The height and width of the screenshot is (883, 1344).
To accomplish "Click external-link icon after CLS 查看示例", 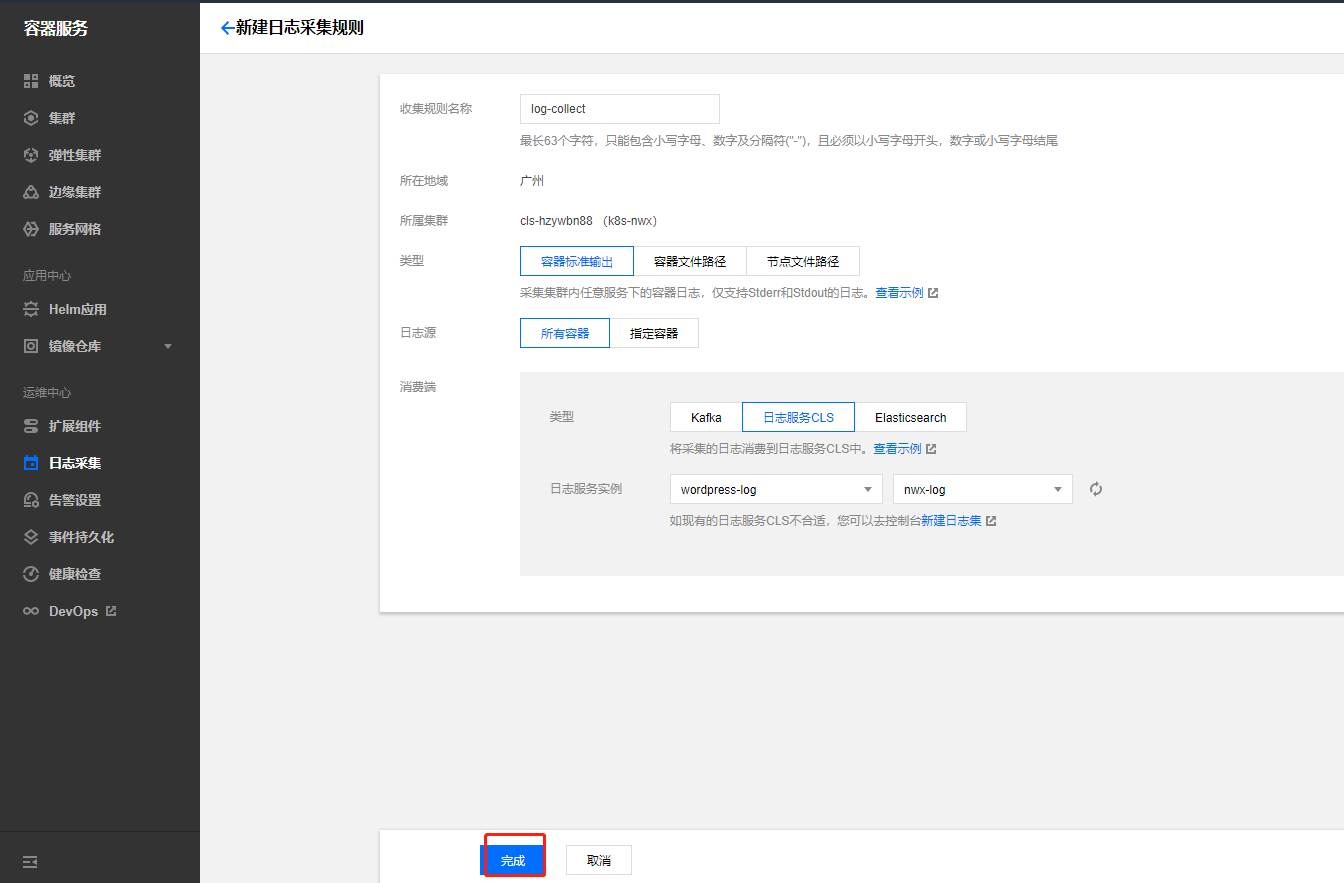I will click(931, 449).
